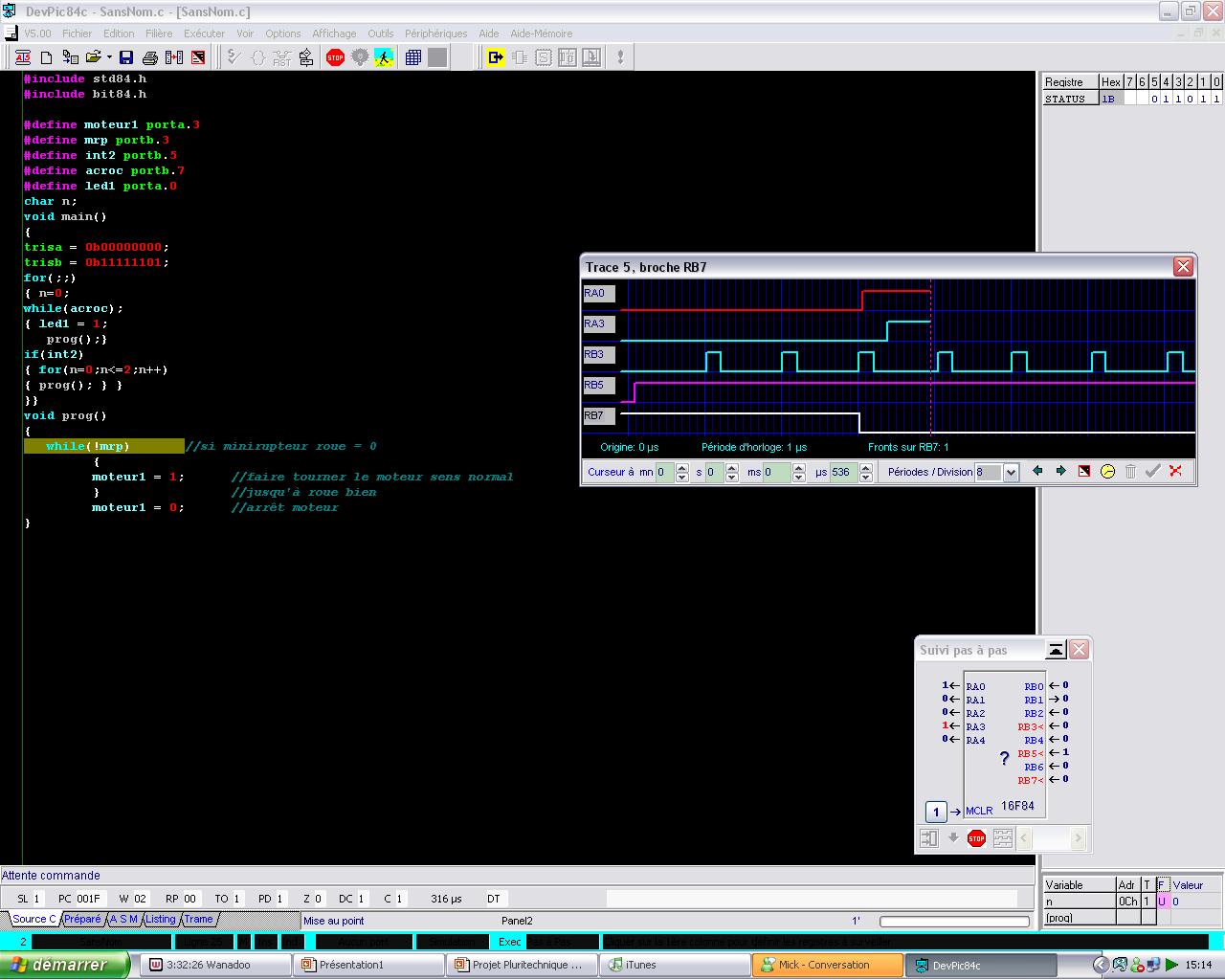This screenshot has height=980, width=1225.
Task: Toggle the RB5 pin input value
Action: [x=1064, y=752]
